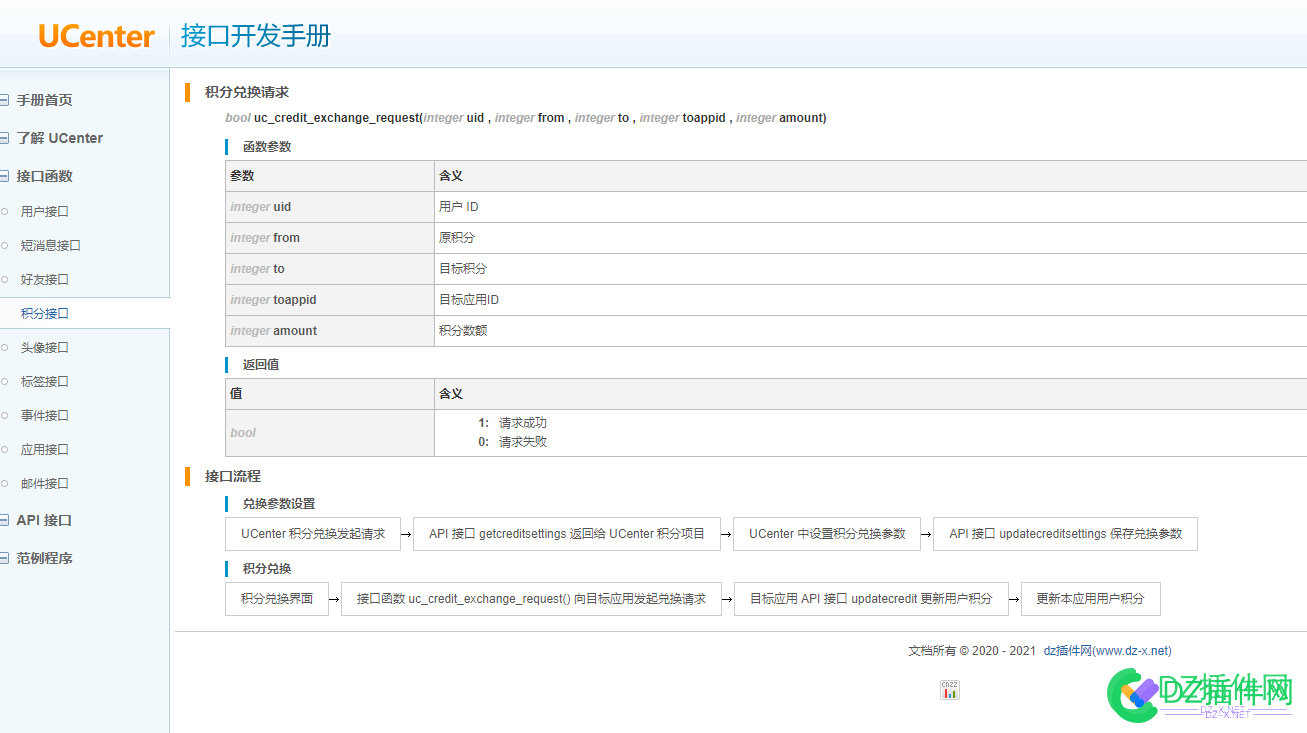Click the 积分数额 cell
Screen dimensions: 1307x733
870,331
